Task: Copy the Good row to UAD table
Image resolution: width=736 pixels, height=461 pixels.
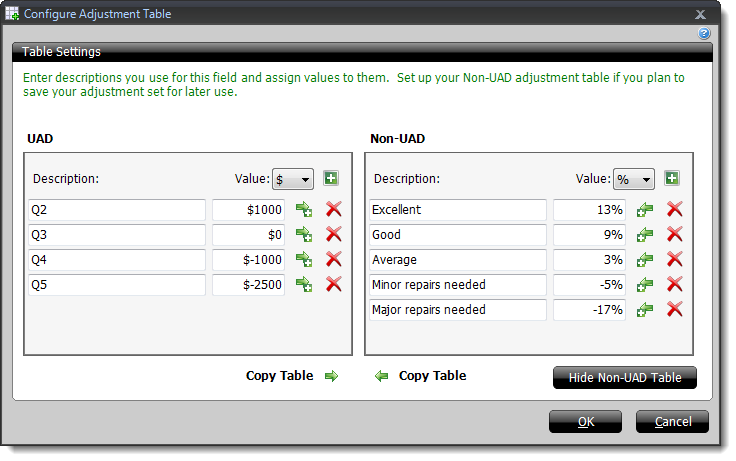Action: 645,235
